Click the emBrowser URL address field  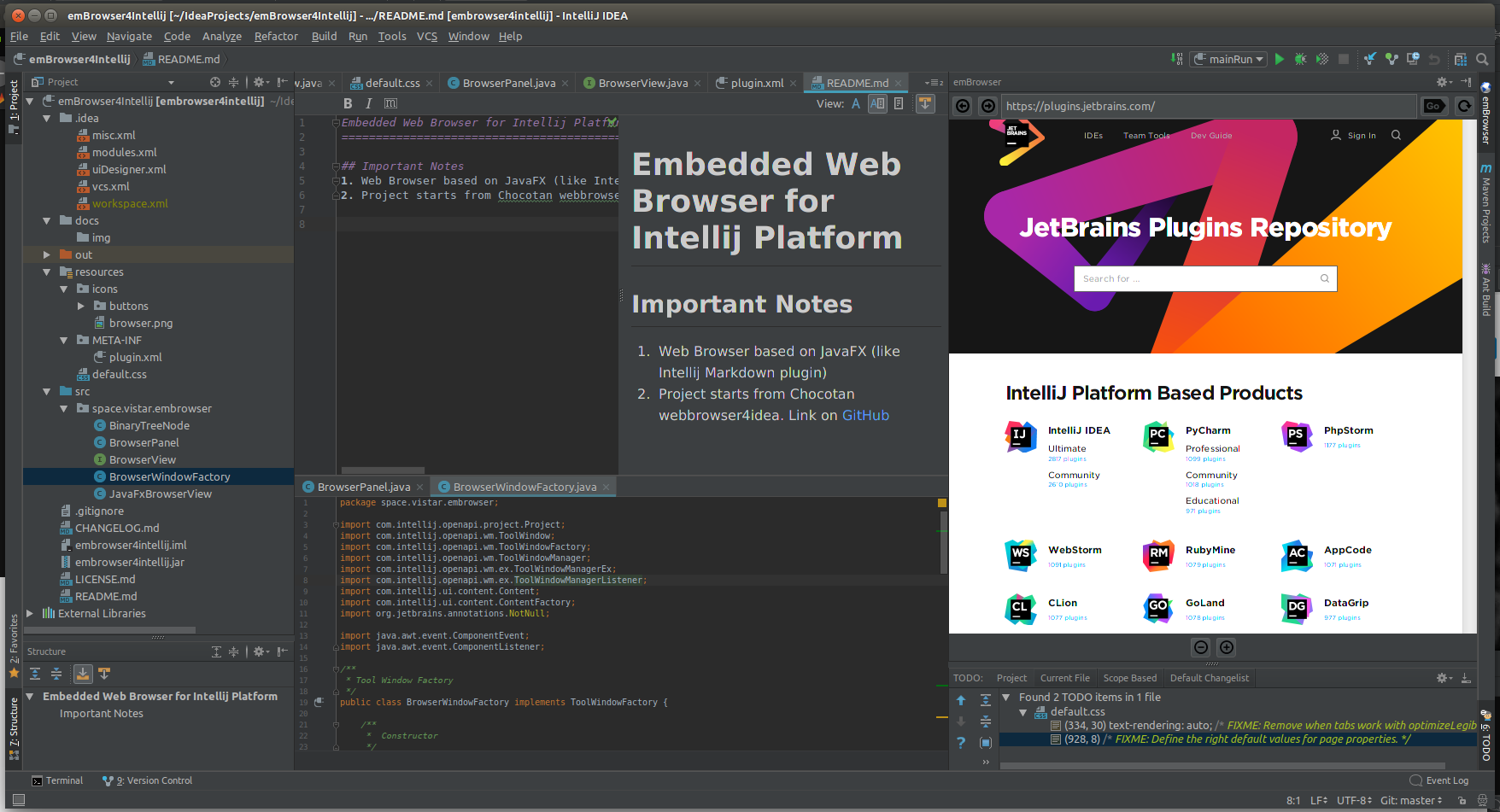click(x=1208, y=106)
